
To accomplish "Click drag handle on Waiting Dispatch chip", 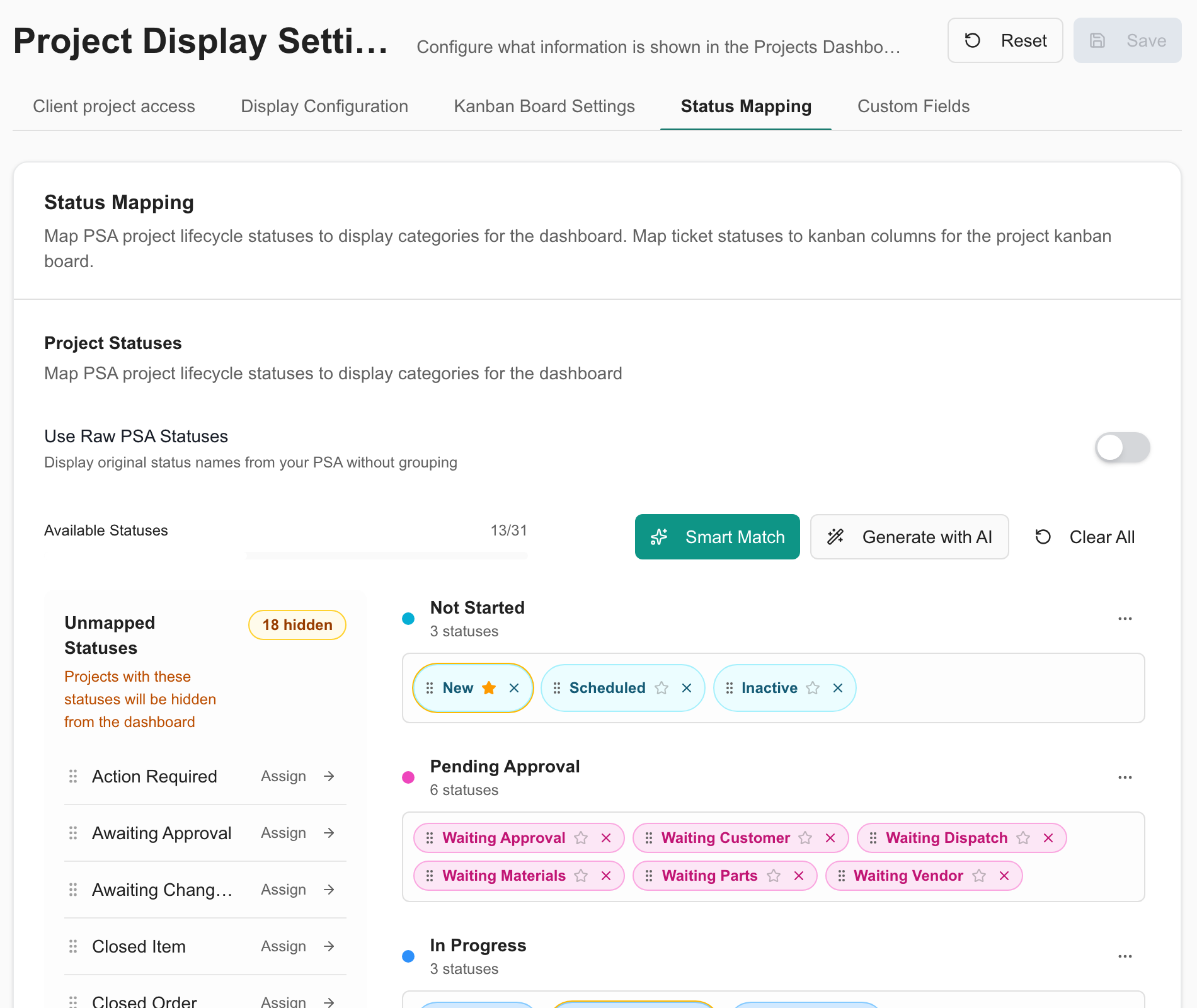I will pos(873,838).
